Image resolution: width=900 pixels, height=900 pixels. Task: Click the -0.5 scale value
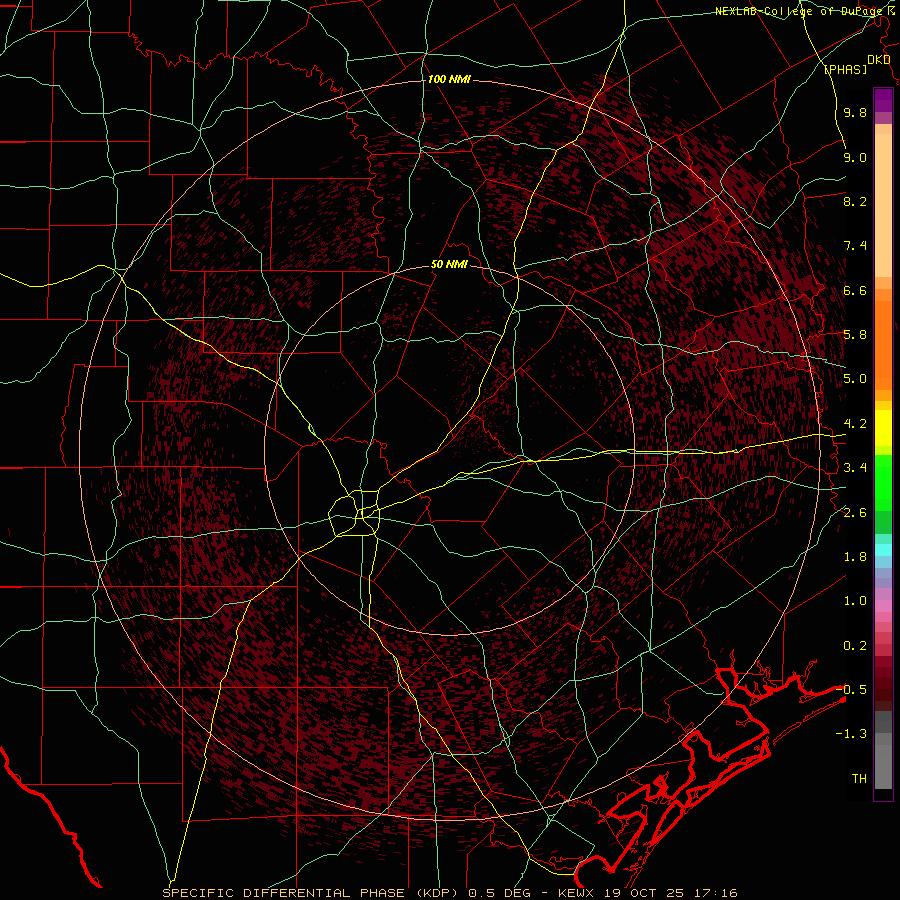[851, 690]
